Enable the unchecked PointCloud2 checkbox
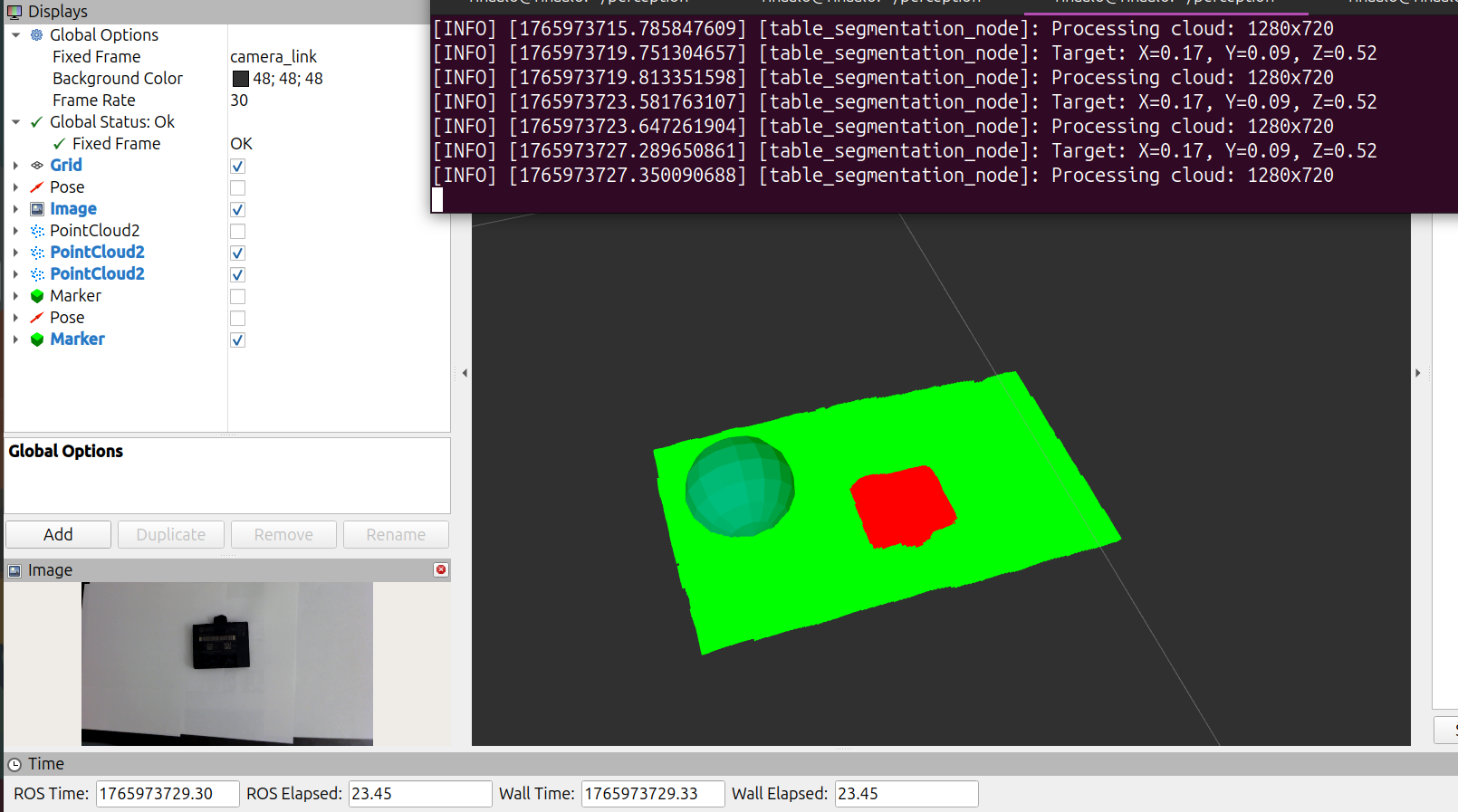The width and height of the screenshot is (1458, 812). (x=237, y=231)
